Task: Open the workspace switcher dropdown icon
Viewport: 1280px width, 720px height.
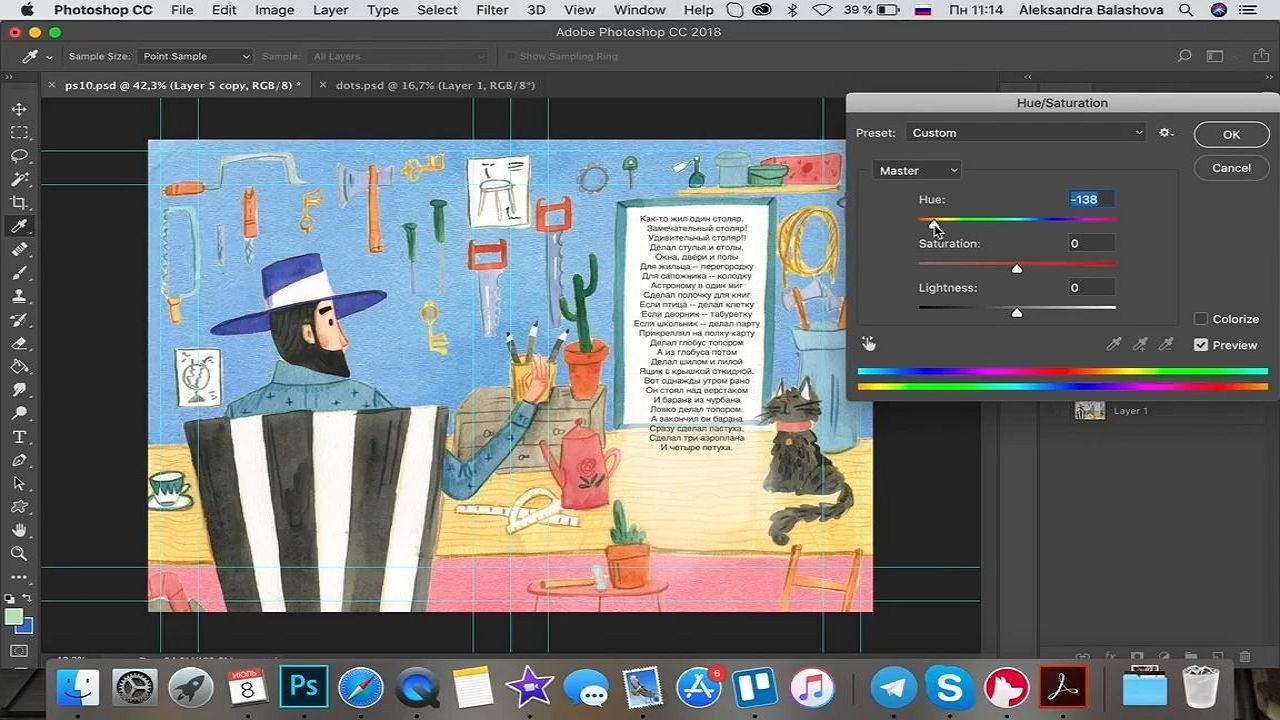Action: [x=1215, y=56]
